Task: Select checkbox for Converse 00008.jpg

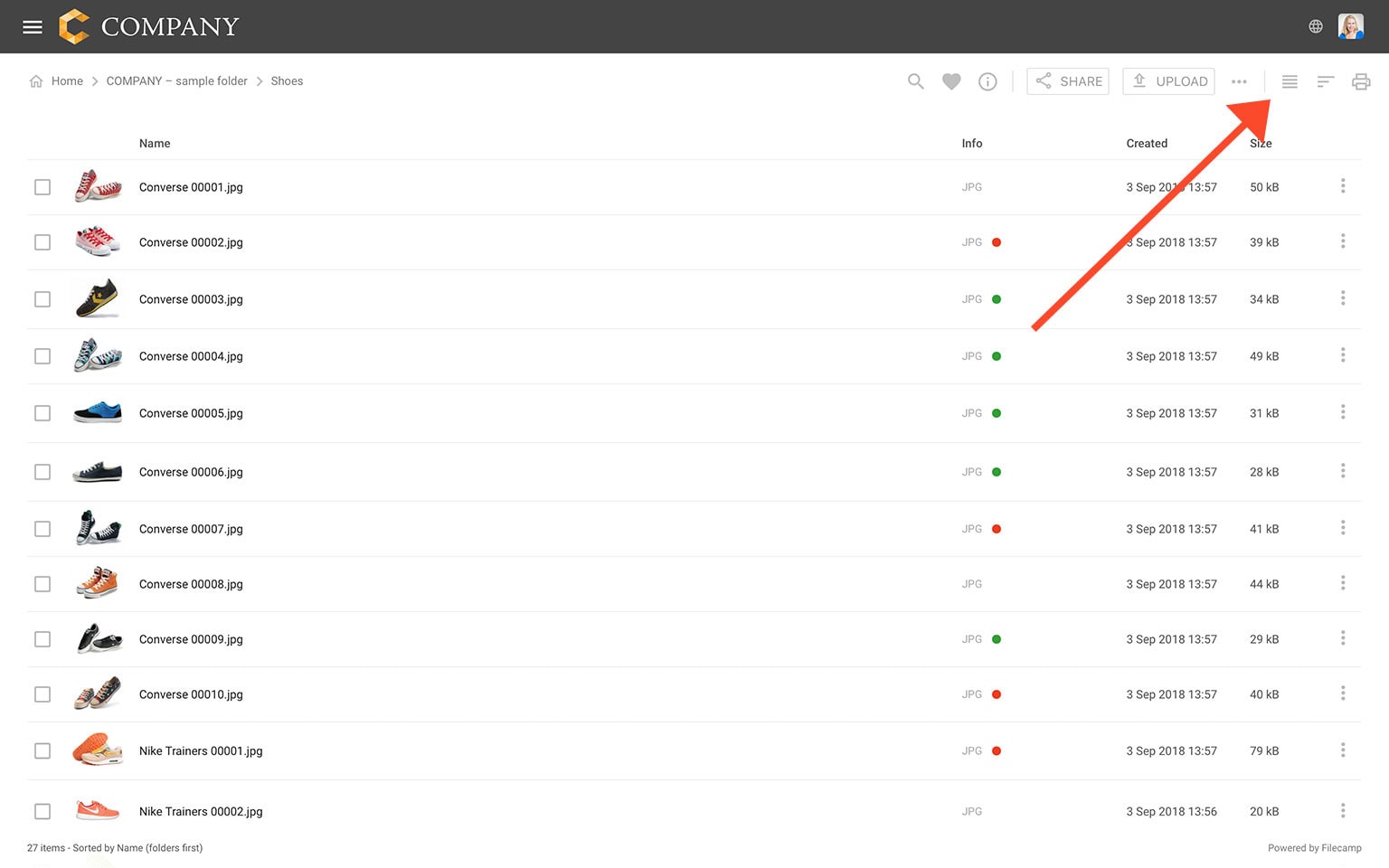Action: [43, 584]
